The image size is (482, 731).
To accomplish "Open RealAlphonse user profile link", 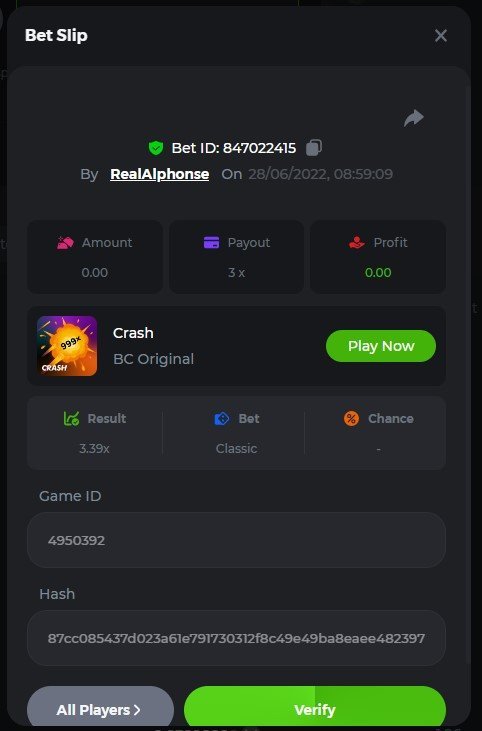I will point(159,174).
